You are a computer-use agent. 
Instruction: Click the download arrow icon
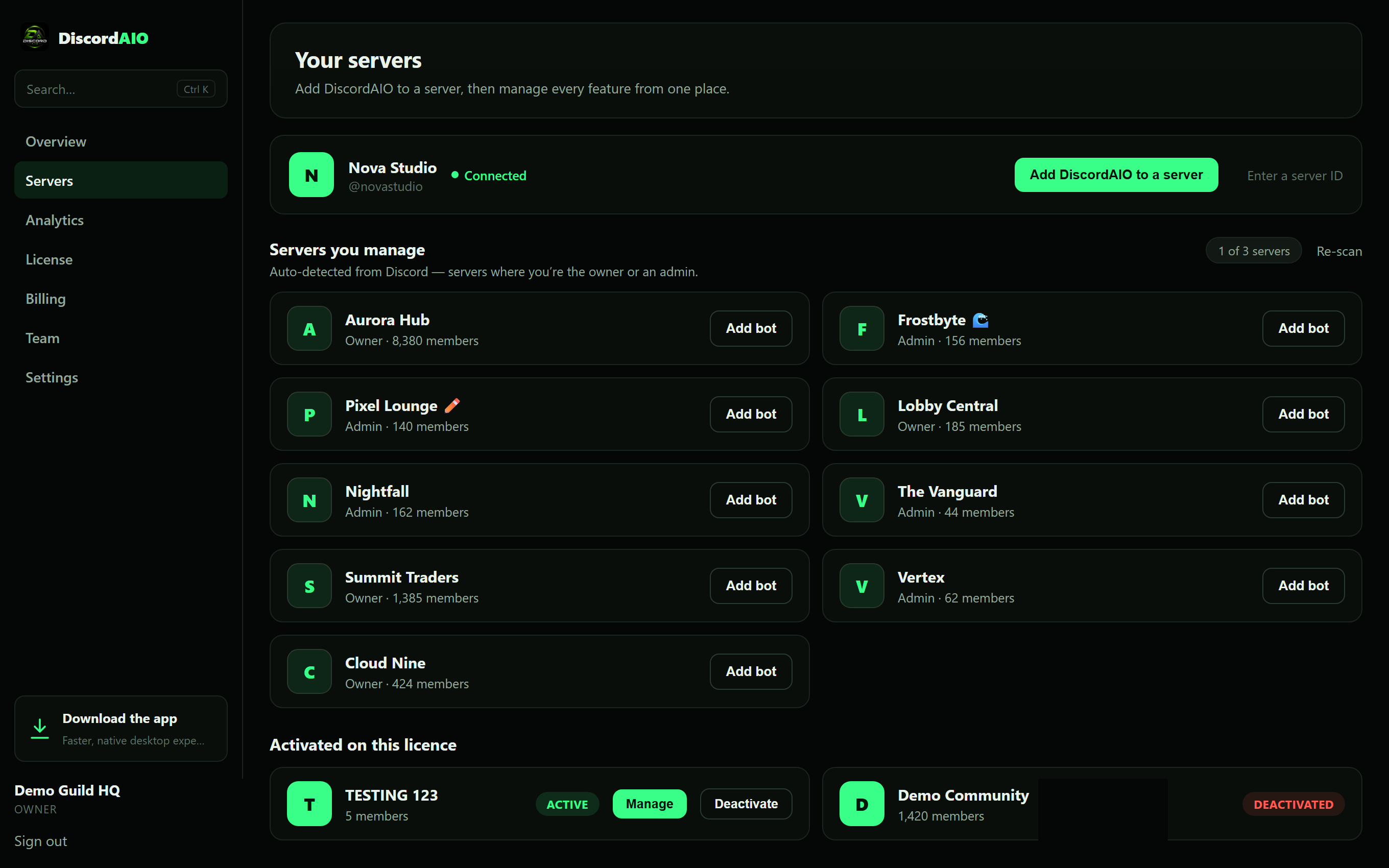(40, 729)
